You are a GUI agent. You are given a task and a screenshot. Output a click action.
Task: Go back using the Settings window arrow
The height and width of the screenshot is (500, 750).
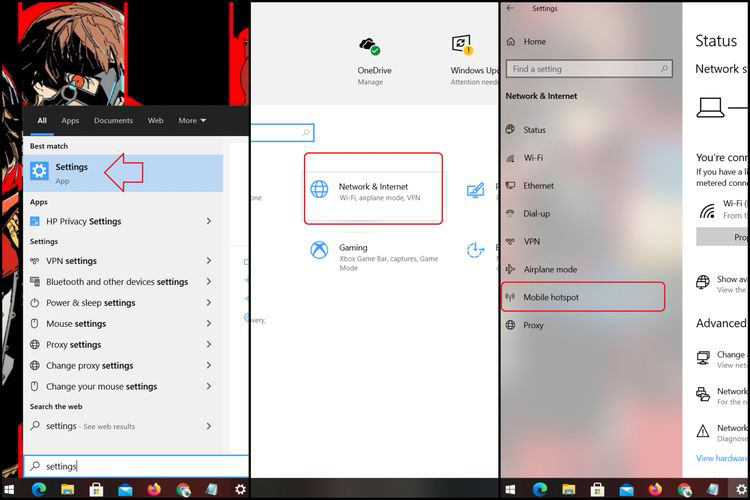pos(510,8)
